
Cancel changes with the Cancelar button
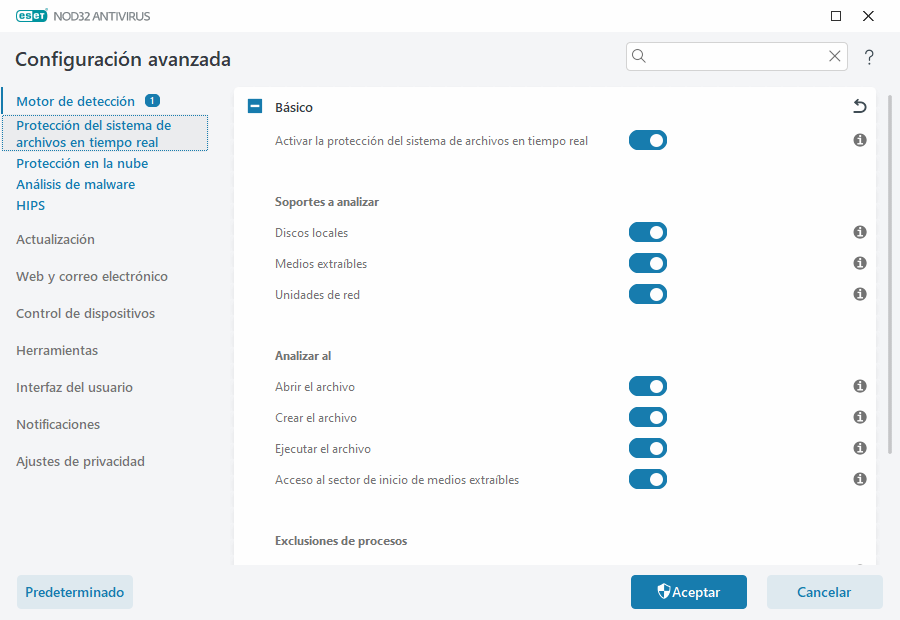point(824,591)
